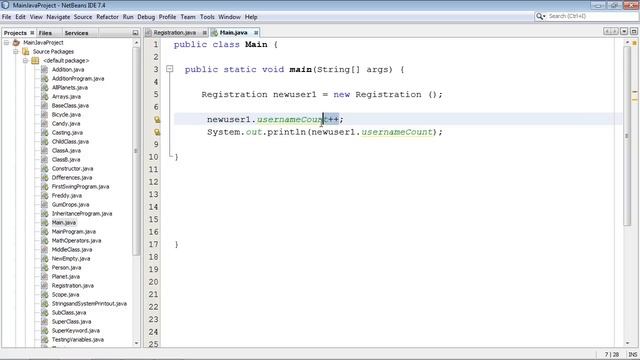This screenshot has height=360, width=640.
Task: Select Arrays.java file
Action: click(x=66, y=96)
